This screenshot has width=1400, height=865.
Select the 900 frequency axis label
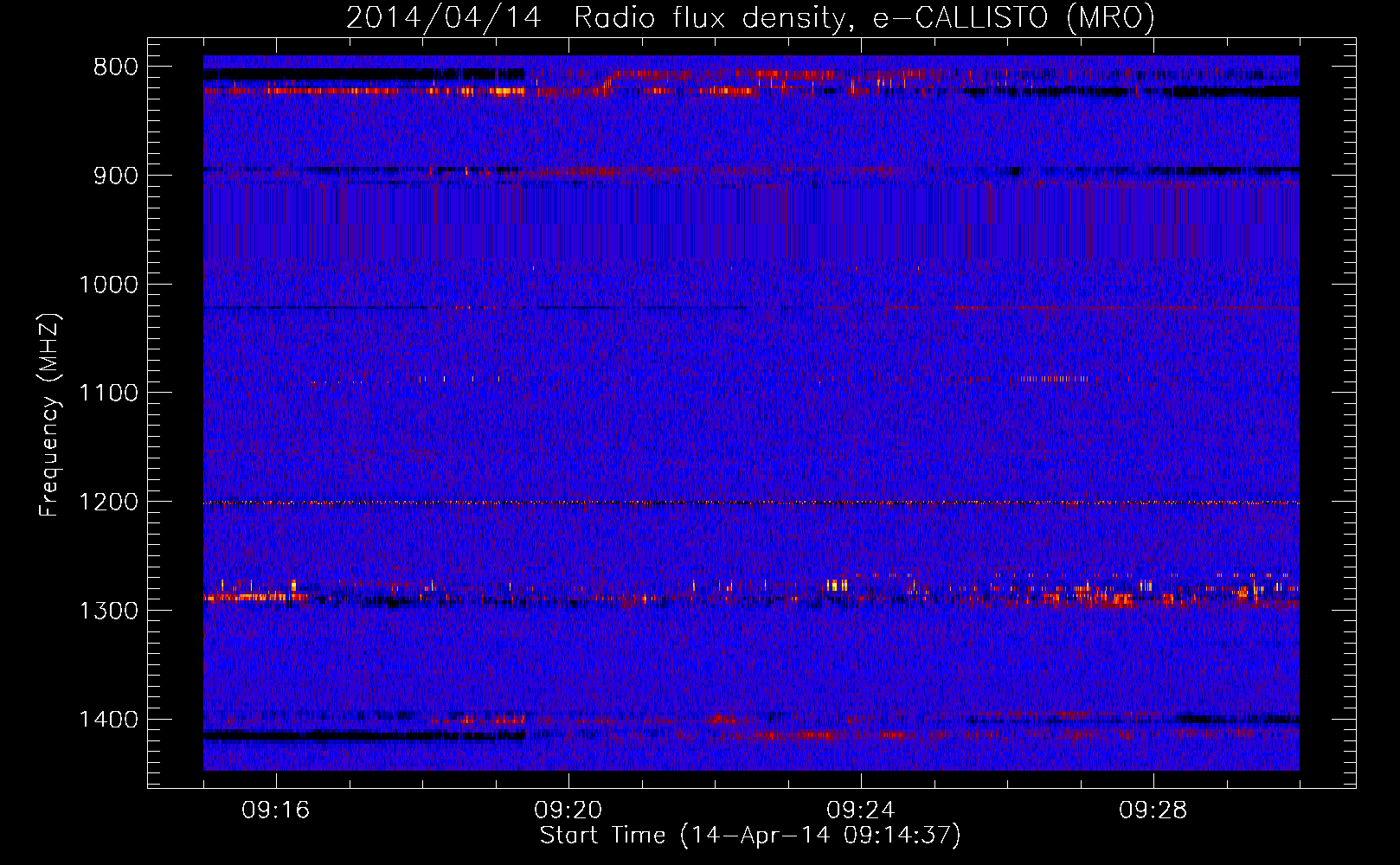click(x=115, y=176)
